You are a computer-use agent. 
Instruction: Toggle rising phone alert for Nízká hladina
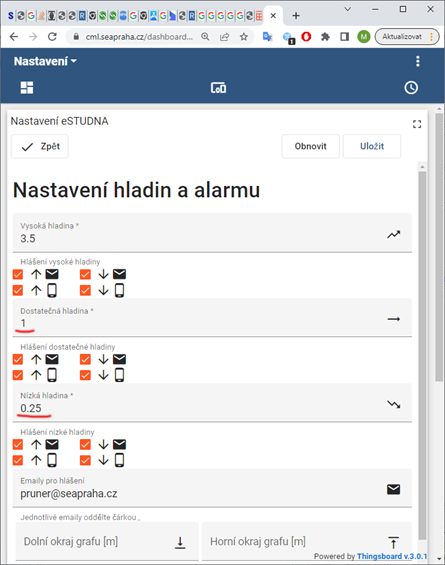point(18,461)
